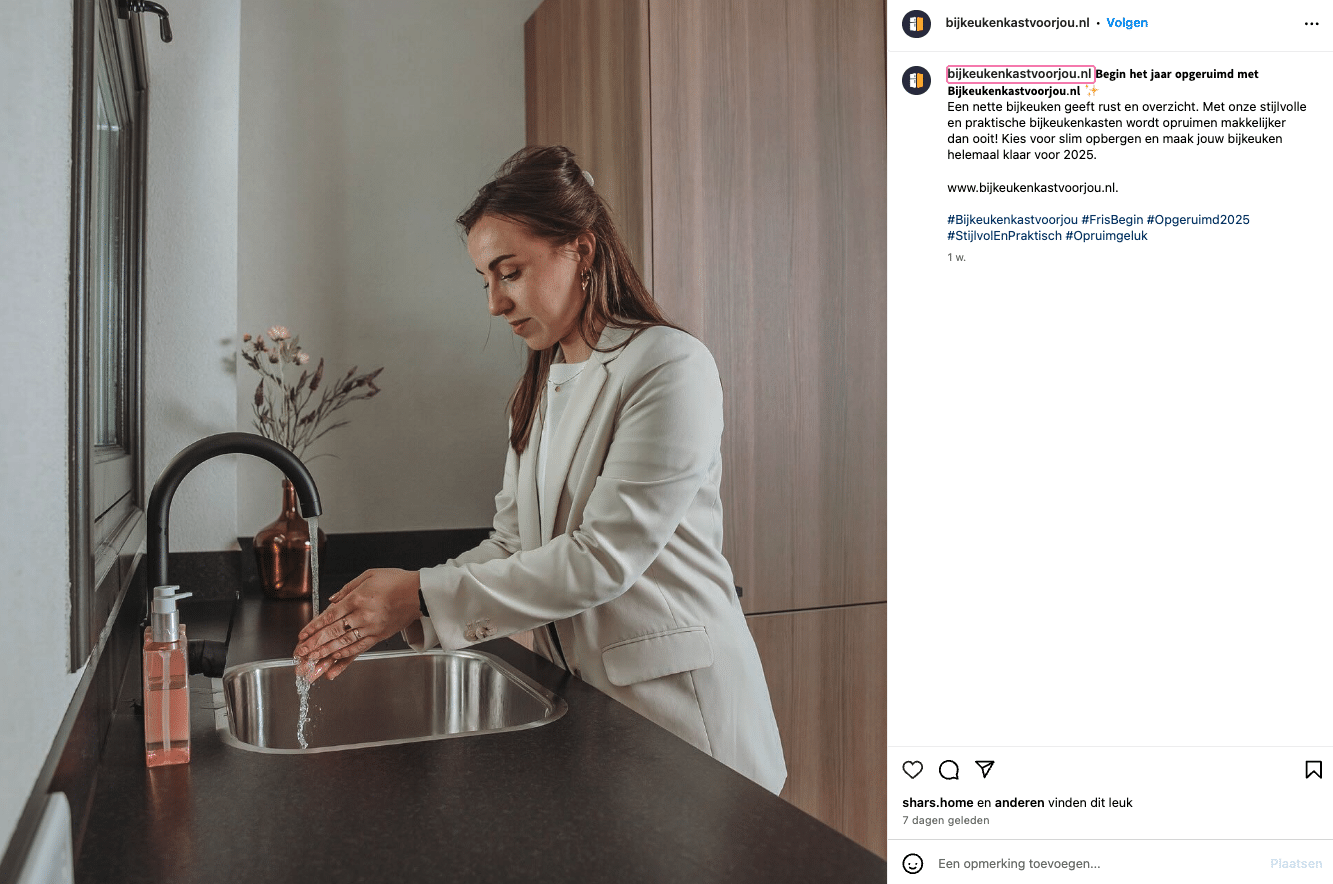This screenshot has height=884, width=1333.
Task: Show list of others who liked (anderen)
Action: (x=1018, y=802)
